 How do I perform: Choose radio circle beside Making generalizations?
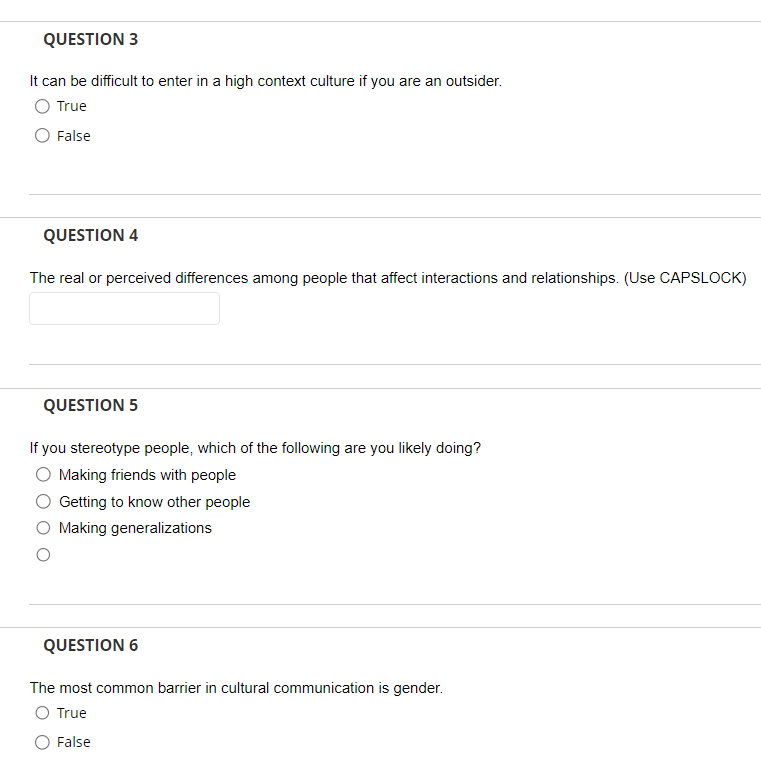coord(43,528)
